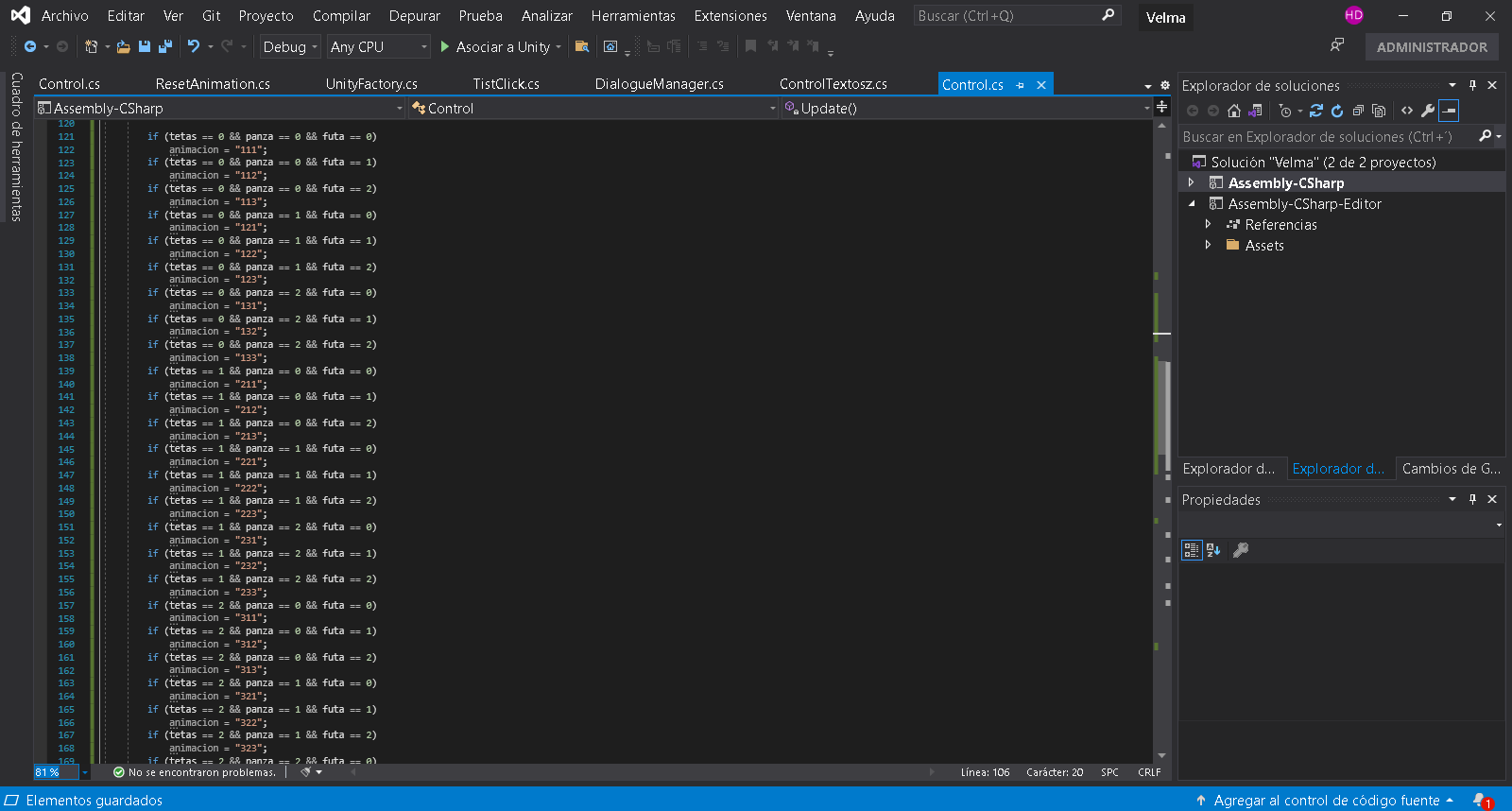Open the Archivo menu
The image size is (1512, 811).
click(64, 15)
